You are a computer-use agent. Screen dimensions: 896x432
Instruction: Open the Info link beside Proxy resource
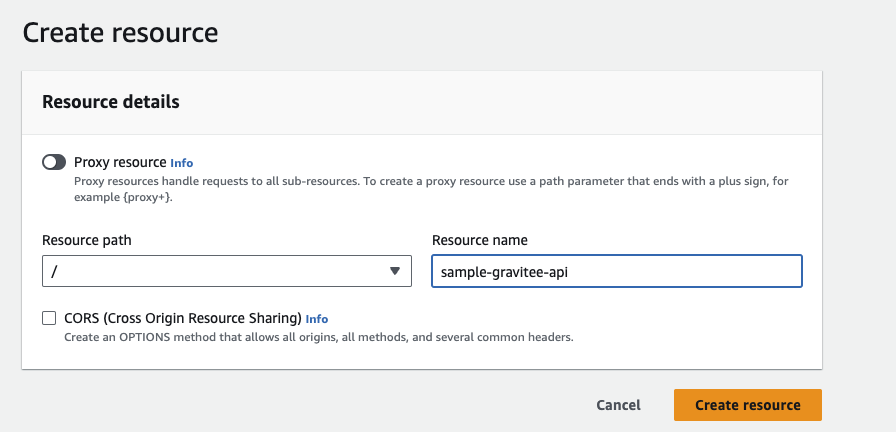(x=182, y=163)
